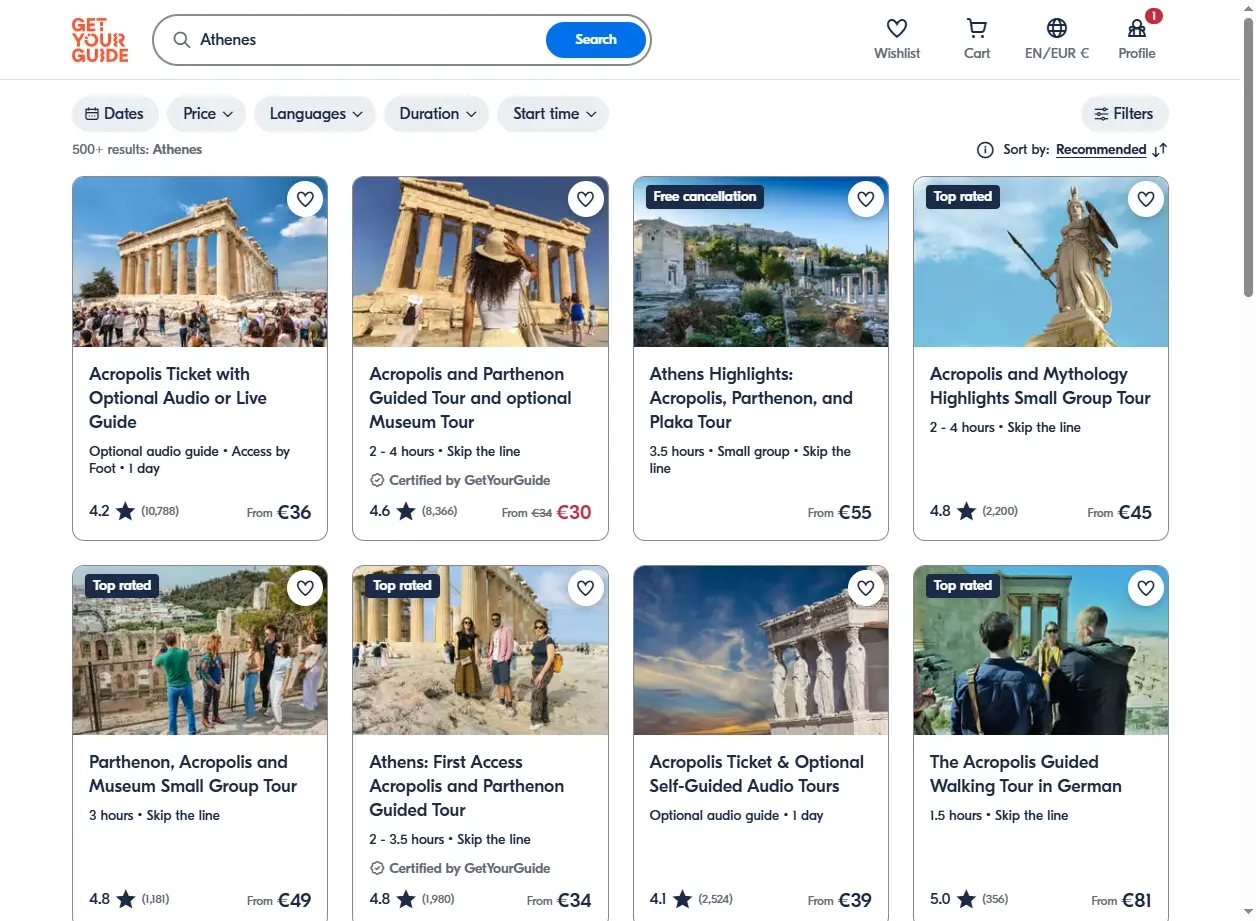Image resolution: width=1256 pixels, height=921 pixels.
Task: Click the 5.0 star rating with 356 reviews
Action: coord(969,899)
